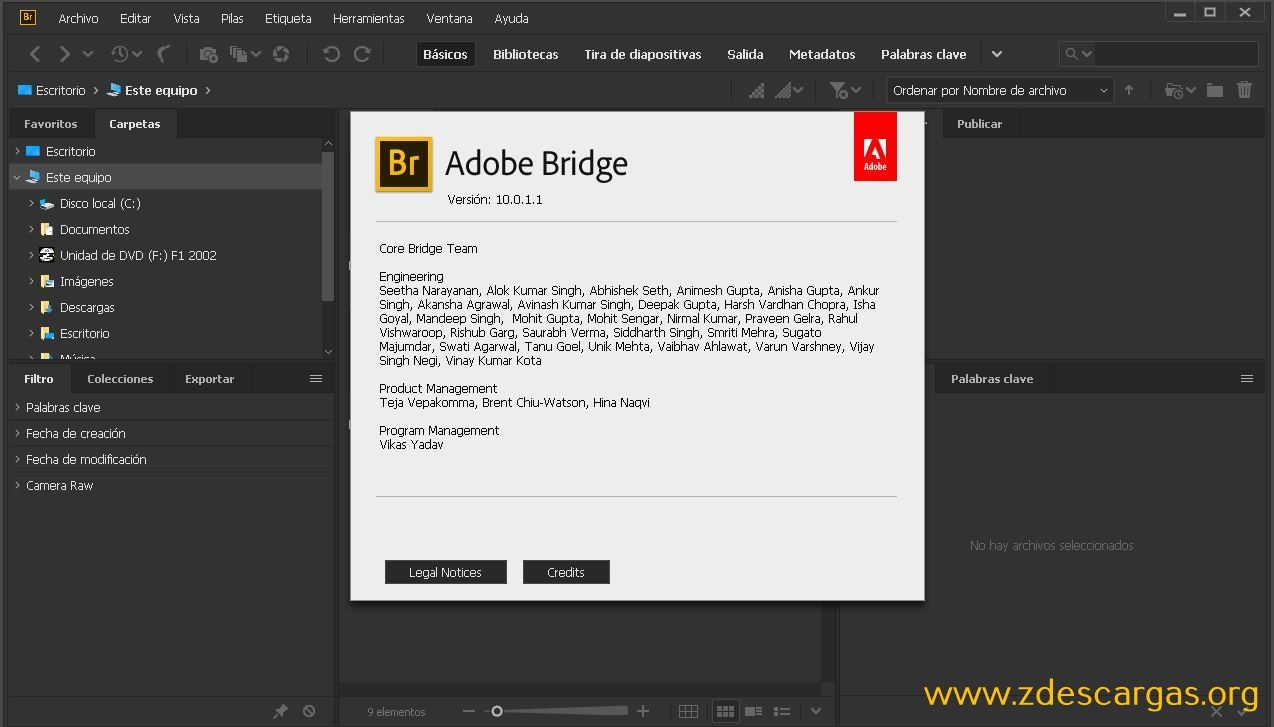Expand Palabras clave filter section
This screenshot has height=727, width=1274.
point(17,407)
